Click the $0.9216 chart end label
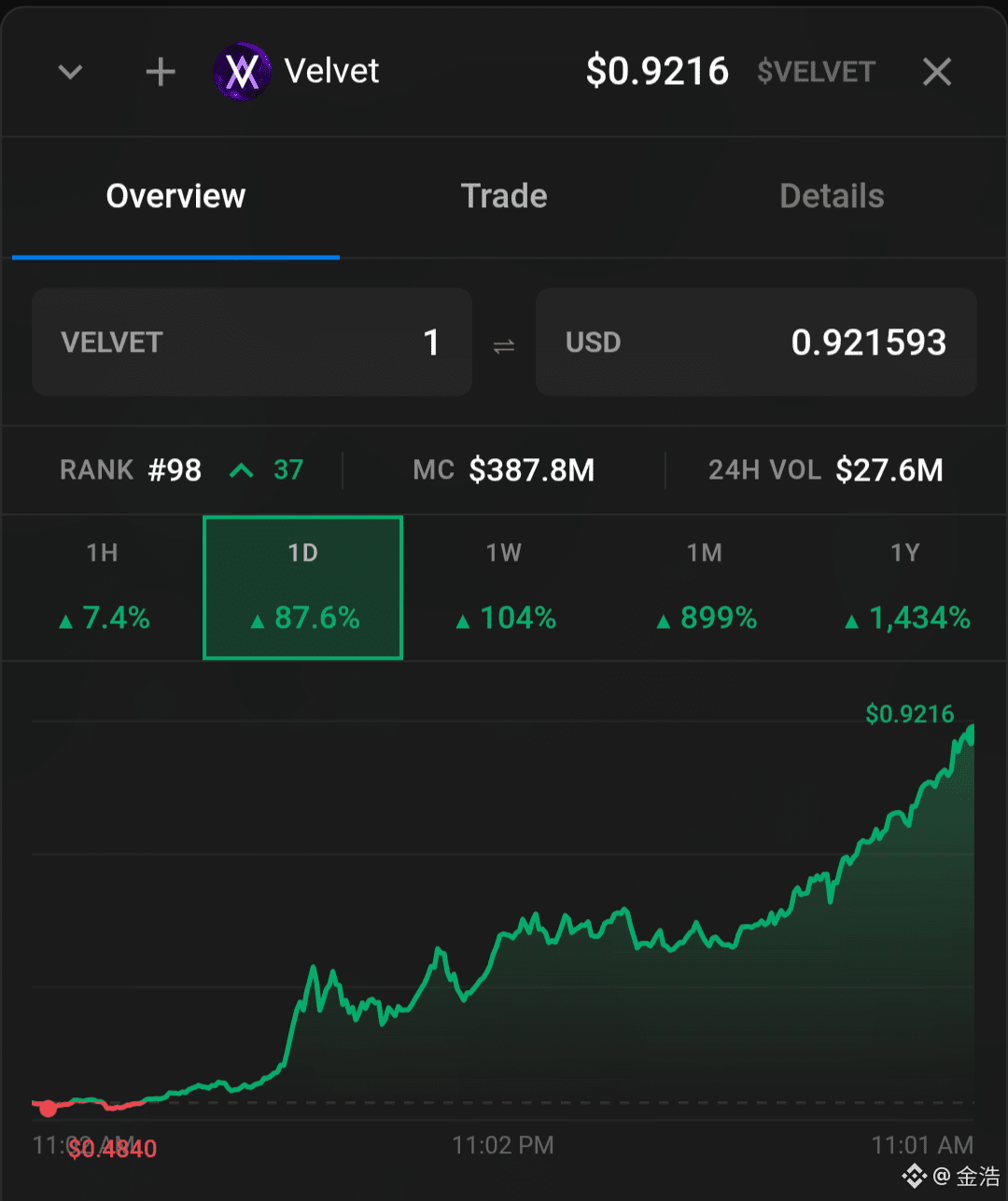The width and height of the screenshot is (1008, 1201). (x=910, y=714)
